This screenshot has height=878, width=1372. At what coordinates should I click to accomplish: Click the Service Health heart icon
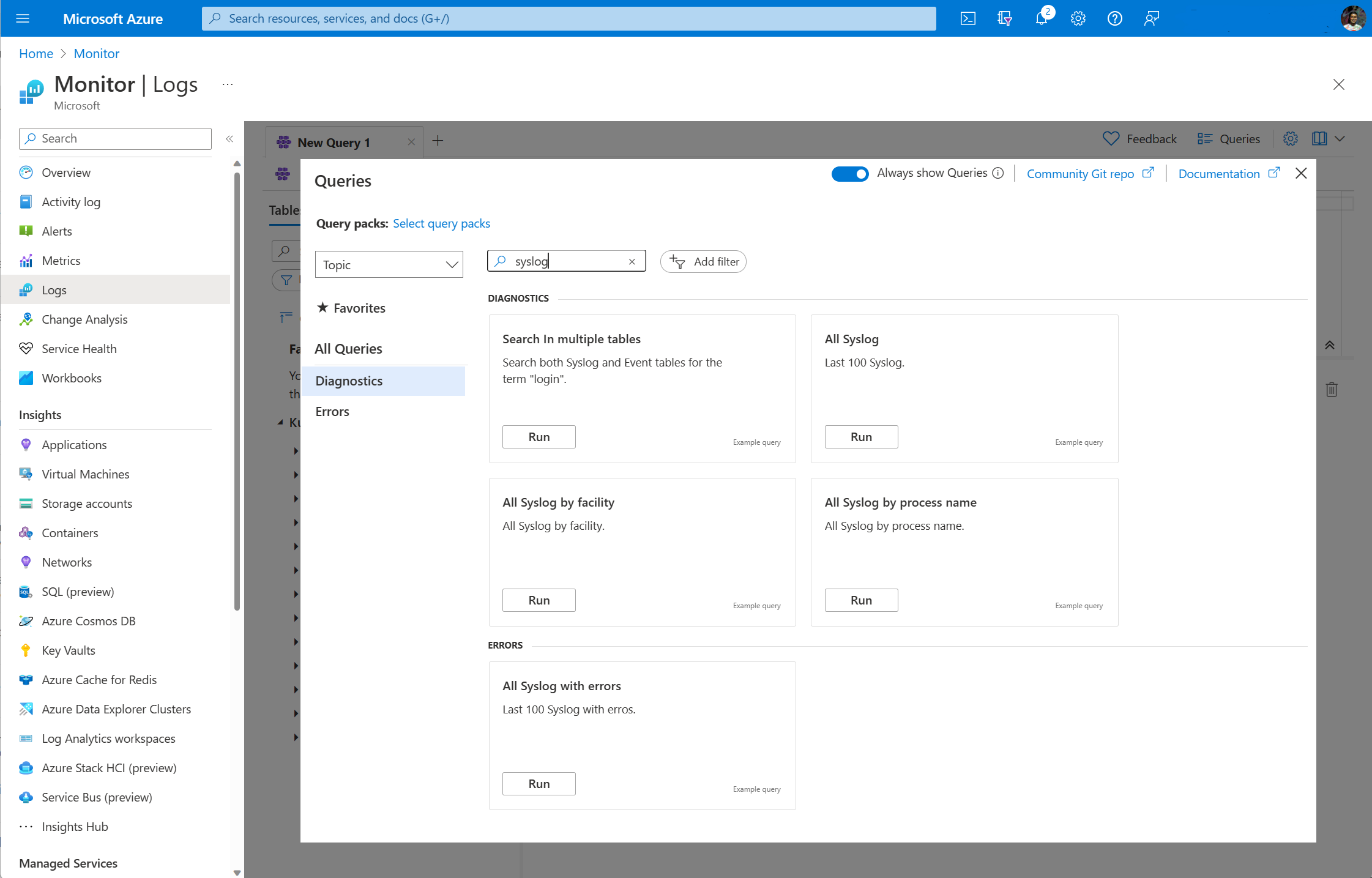pos(26,349)
